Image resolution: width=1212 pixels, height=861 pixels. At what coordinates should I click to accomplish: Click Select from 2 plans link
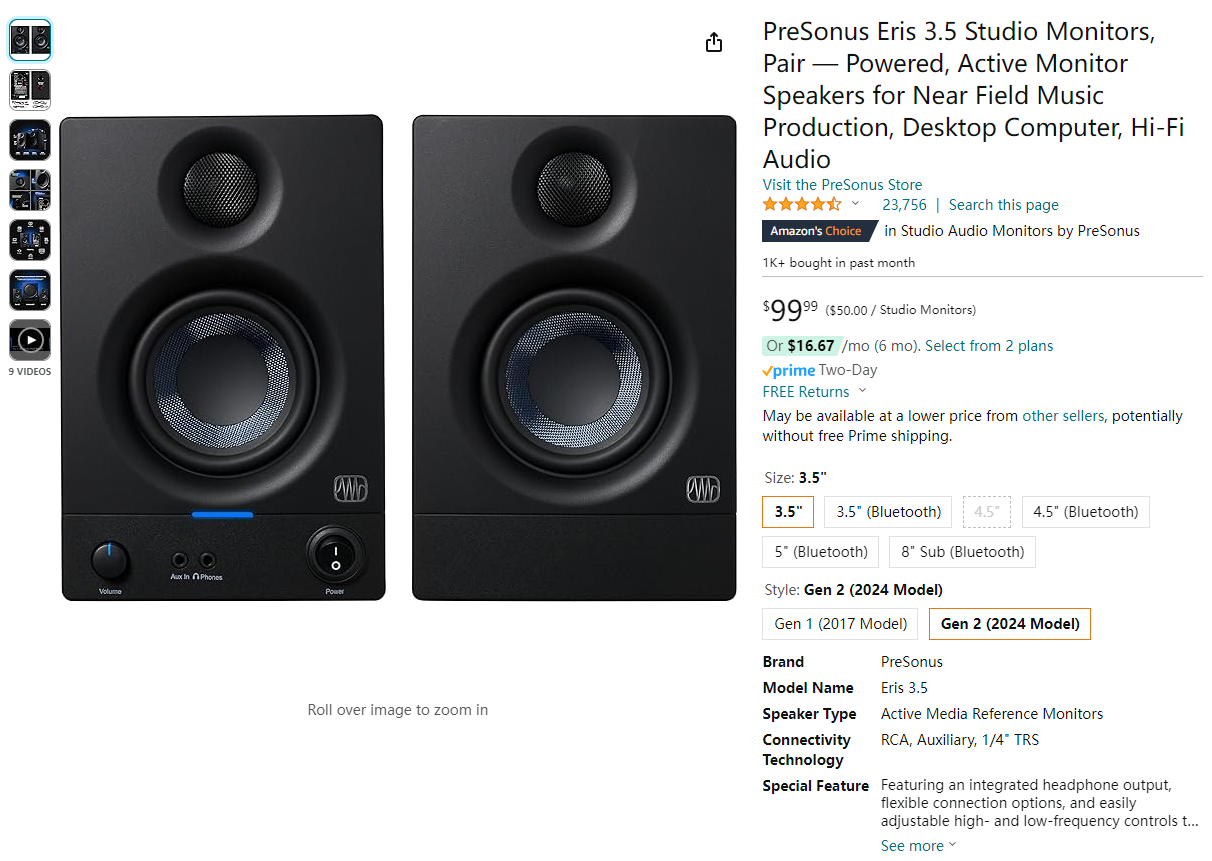tap(988, 346)
